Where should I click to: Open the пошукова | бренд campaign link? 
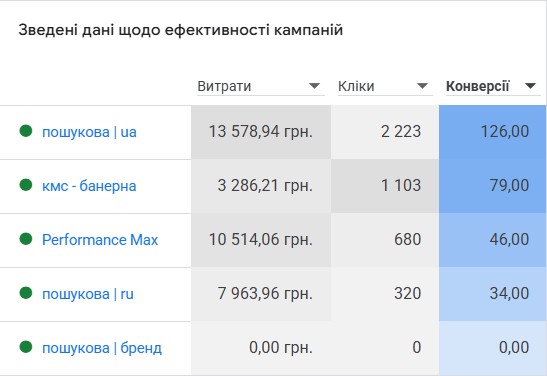(x=102, y=348)
